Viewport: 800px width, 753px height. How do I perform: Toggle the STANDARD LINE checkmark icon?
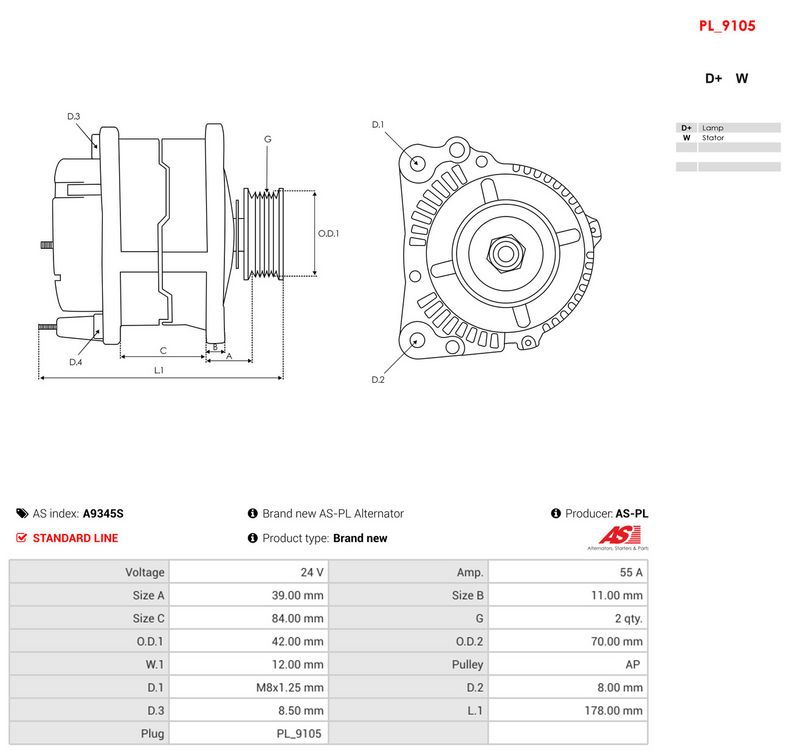[x=21, y=538]
